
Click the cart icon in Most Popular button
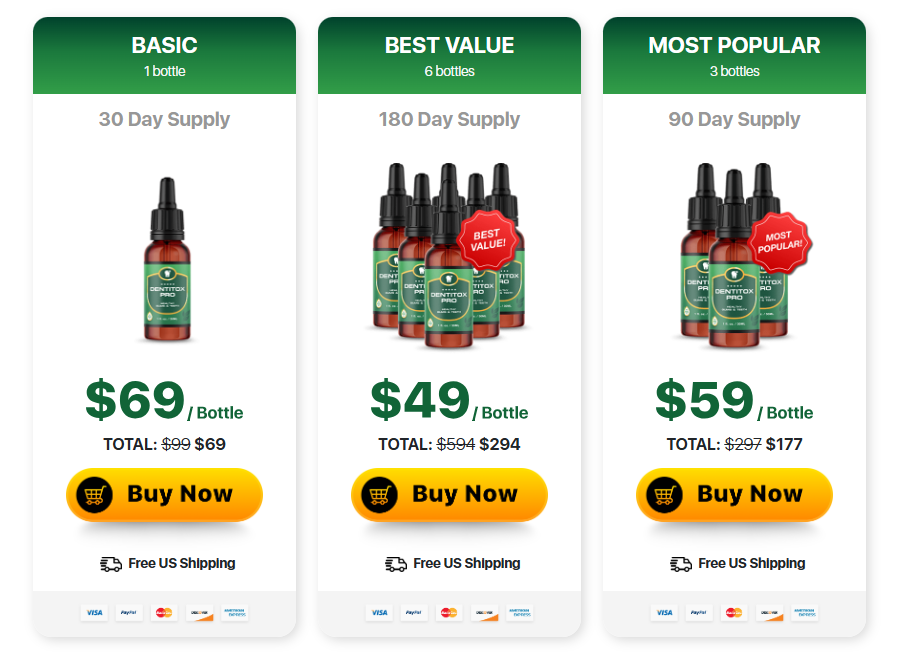pos(665,495)
